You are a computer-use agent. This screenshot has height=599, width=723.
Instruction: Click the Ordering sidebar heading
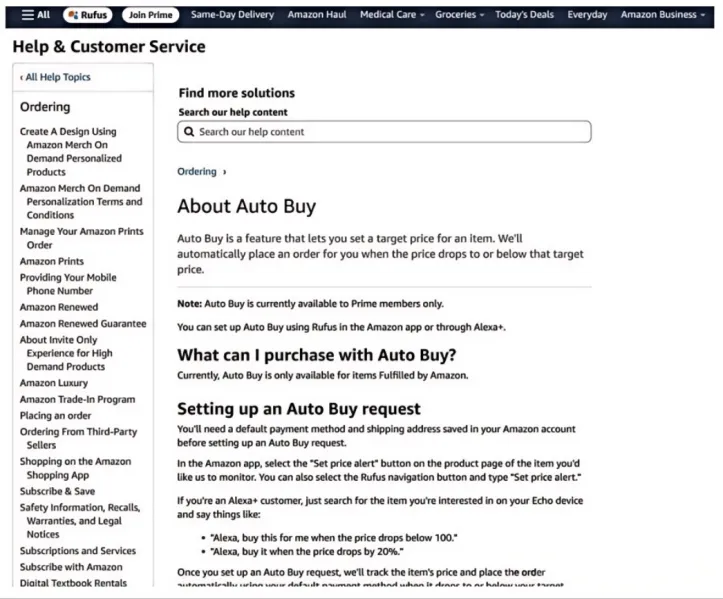pyautogui.click(x=45, y=107)
